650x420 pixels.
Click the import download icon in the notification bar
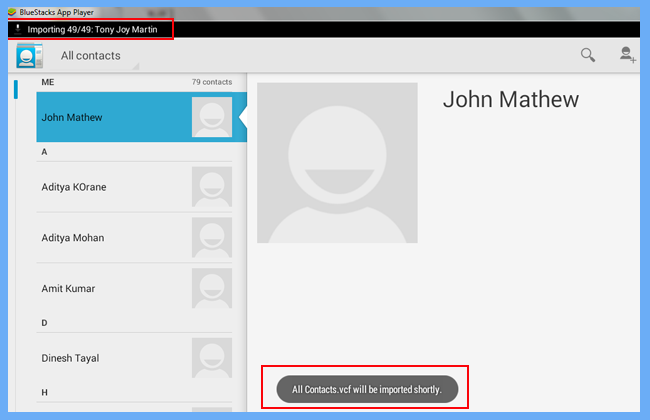[18, 29]
